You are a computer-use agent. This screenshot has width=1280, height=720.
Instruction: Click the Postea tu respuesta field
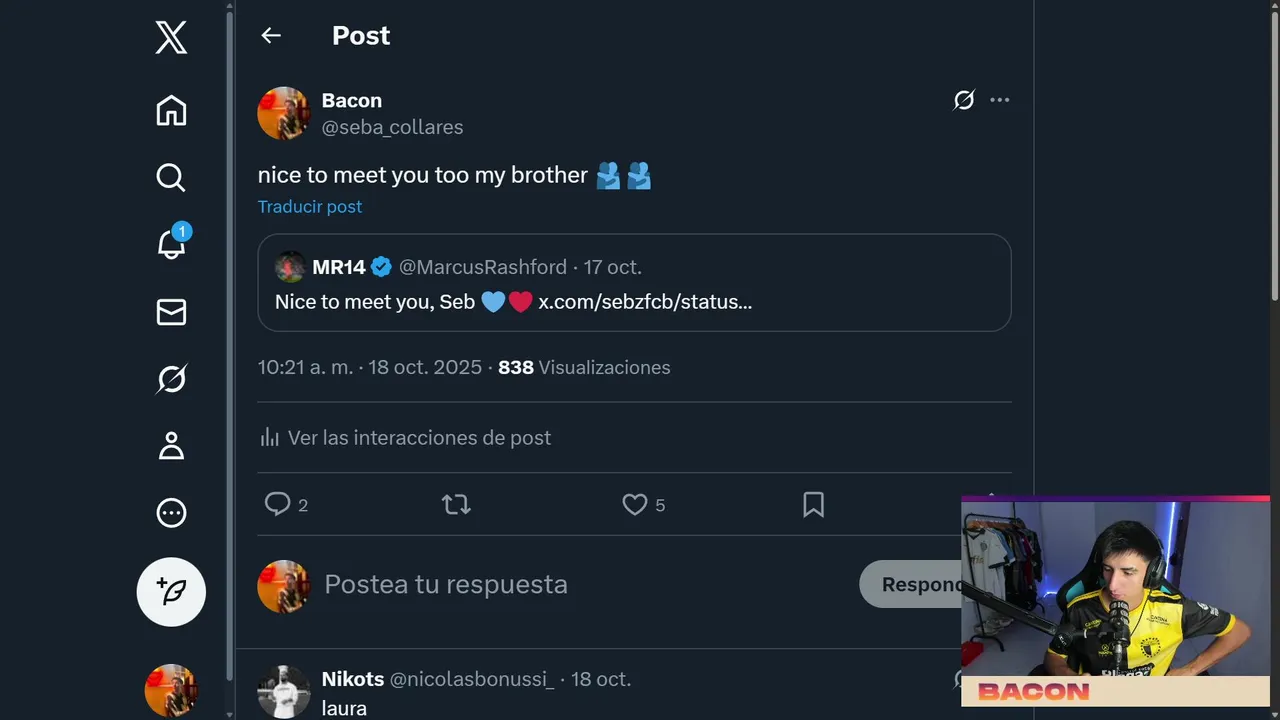(x=446, y=584)
